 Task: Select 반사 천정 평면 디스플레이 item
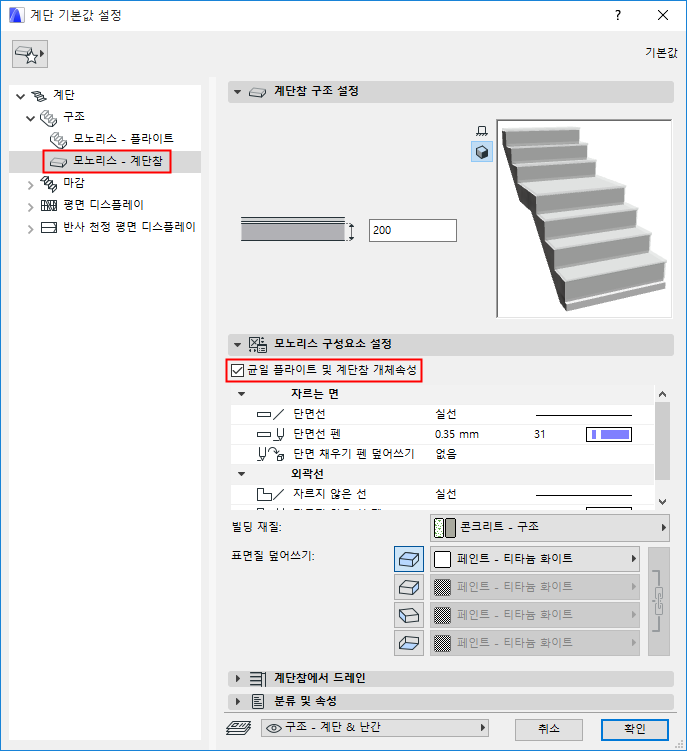[x=129, y=227]
